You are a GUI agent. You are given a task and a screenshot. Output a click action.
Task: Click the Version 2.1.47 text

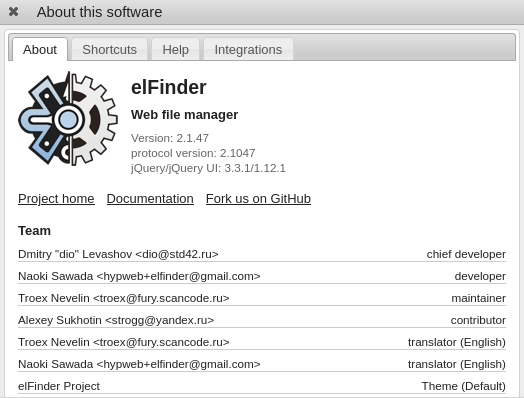pos(170,138)
